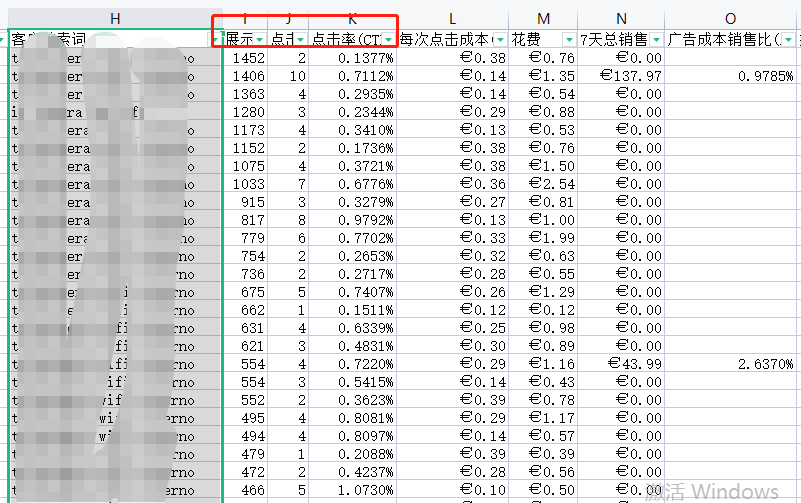Select the impressions cell showing 675
801x503 pixels.
[245, 292]
